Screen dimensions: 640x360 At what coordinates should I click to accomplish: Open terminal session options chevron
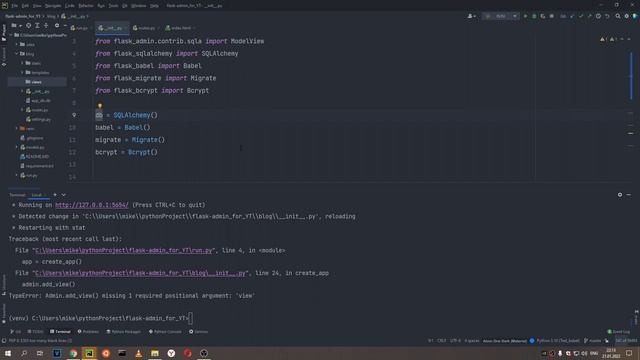click(64, 195)
